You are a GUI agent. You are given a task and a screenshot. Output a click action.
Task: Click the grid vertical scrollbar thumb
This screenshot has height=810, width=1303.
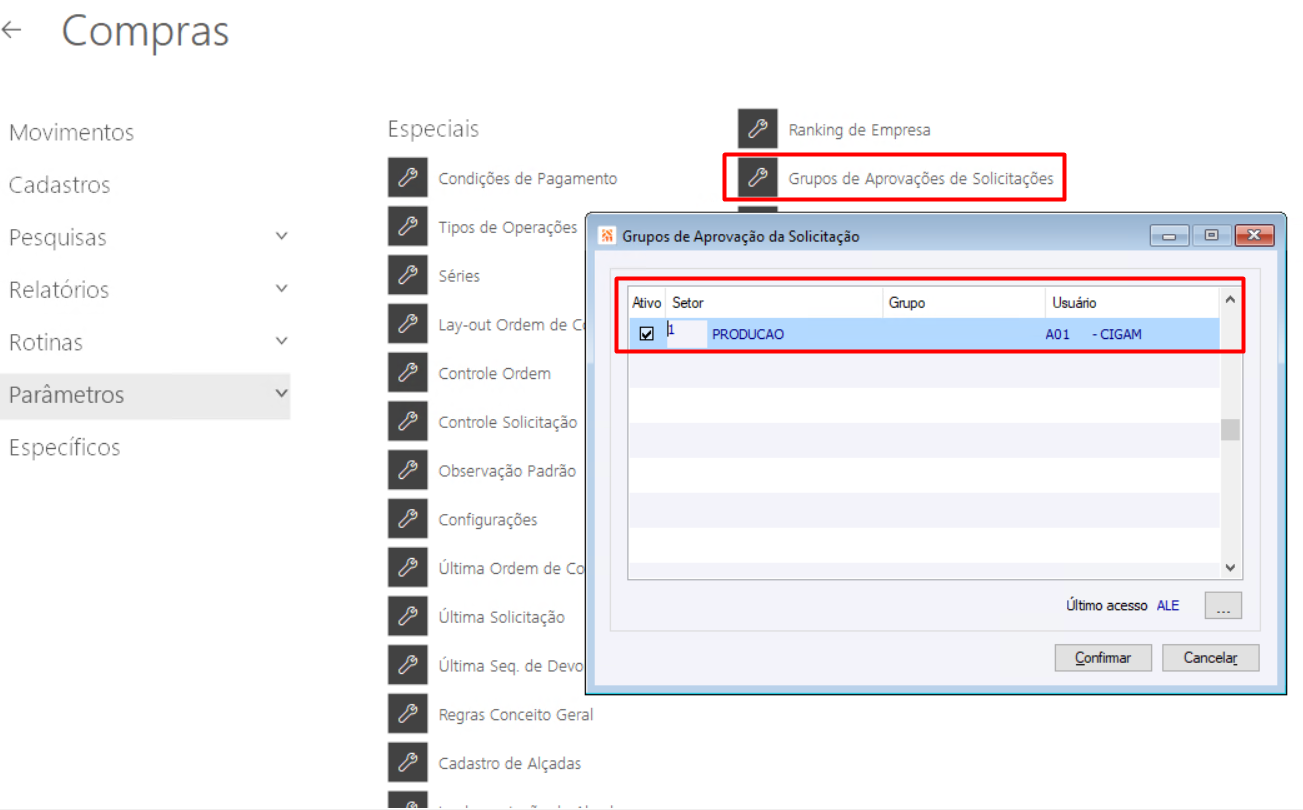click(1230, 430)
